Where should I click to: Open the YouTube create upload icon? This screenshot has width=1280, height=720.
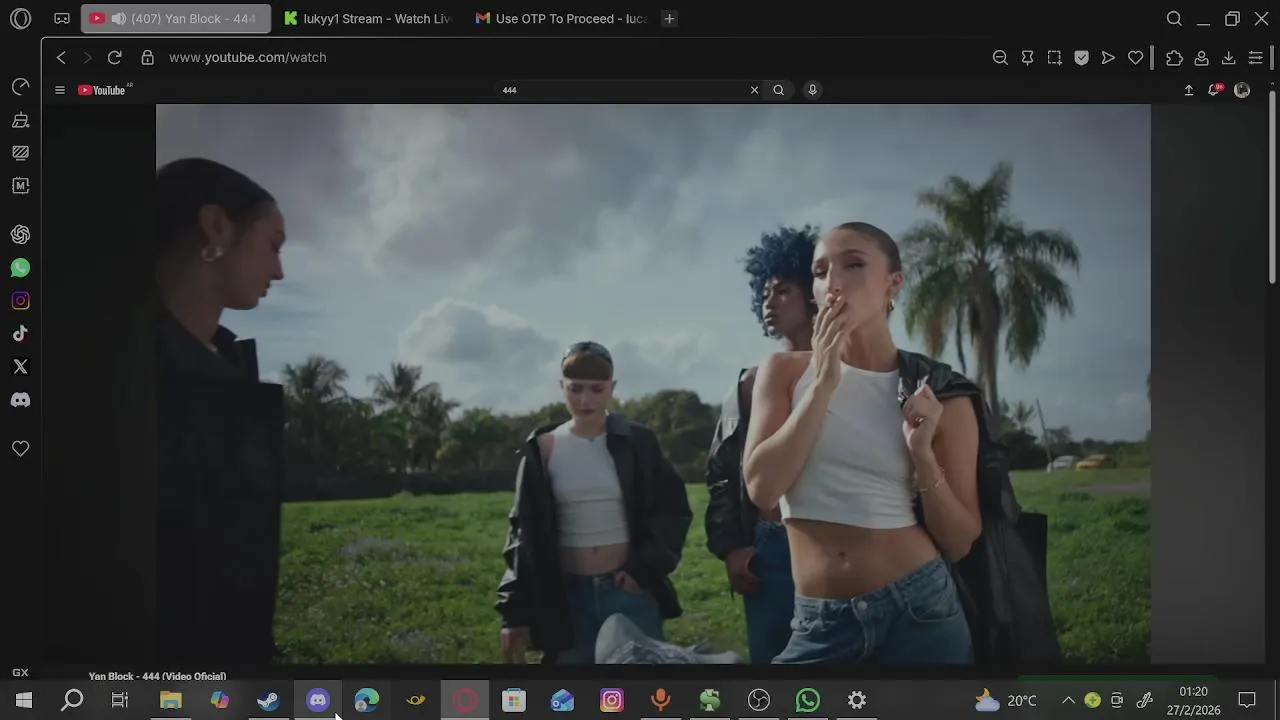(1189, 90)
